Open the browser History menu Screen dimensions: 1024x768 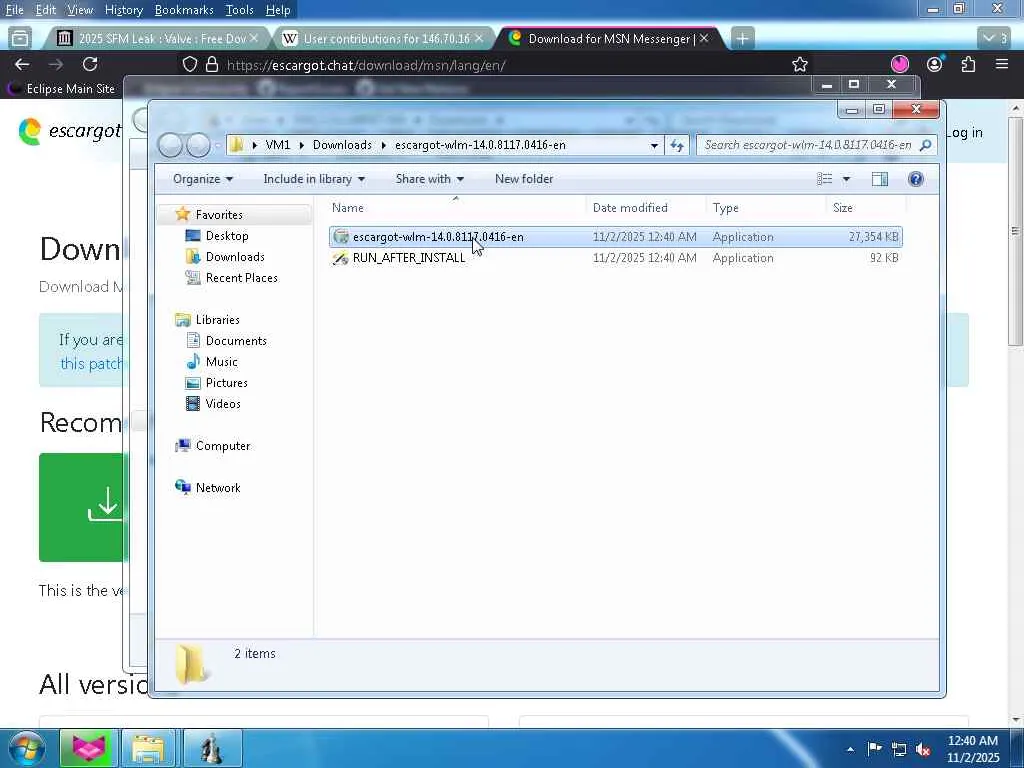(123, 10)
